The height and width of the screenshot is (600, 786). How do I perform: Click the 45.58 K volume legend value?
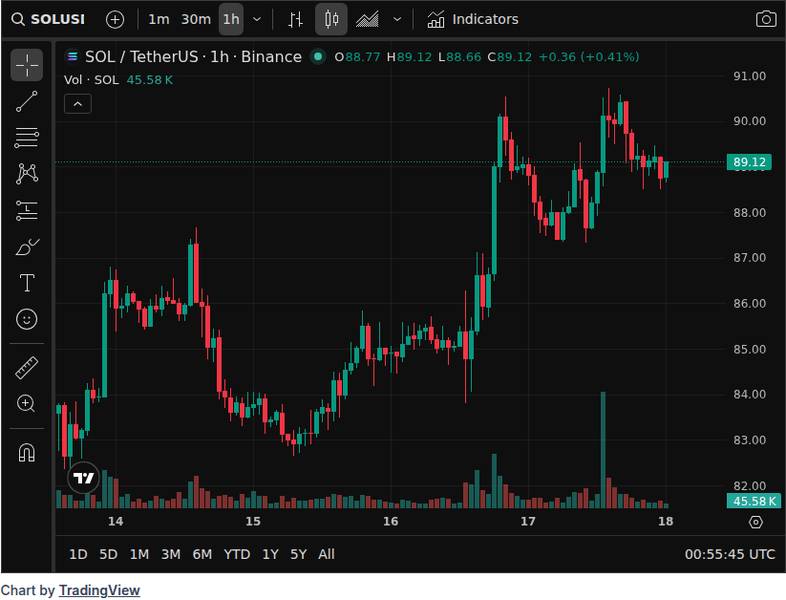point(149,80)
